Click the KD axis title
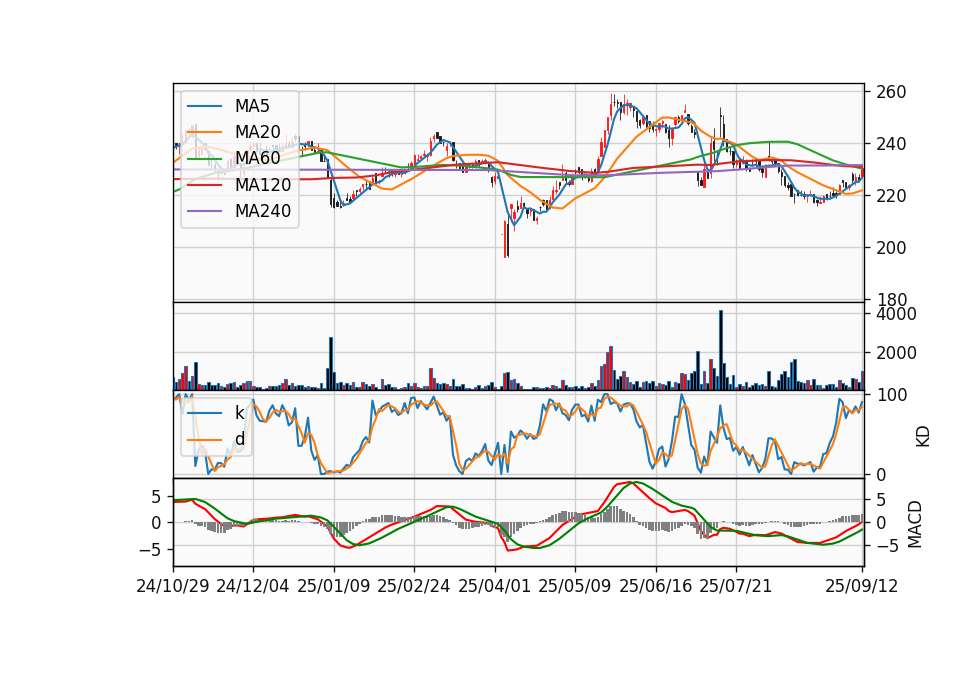The image size is (960, 690). [x=923, y=436]
